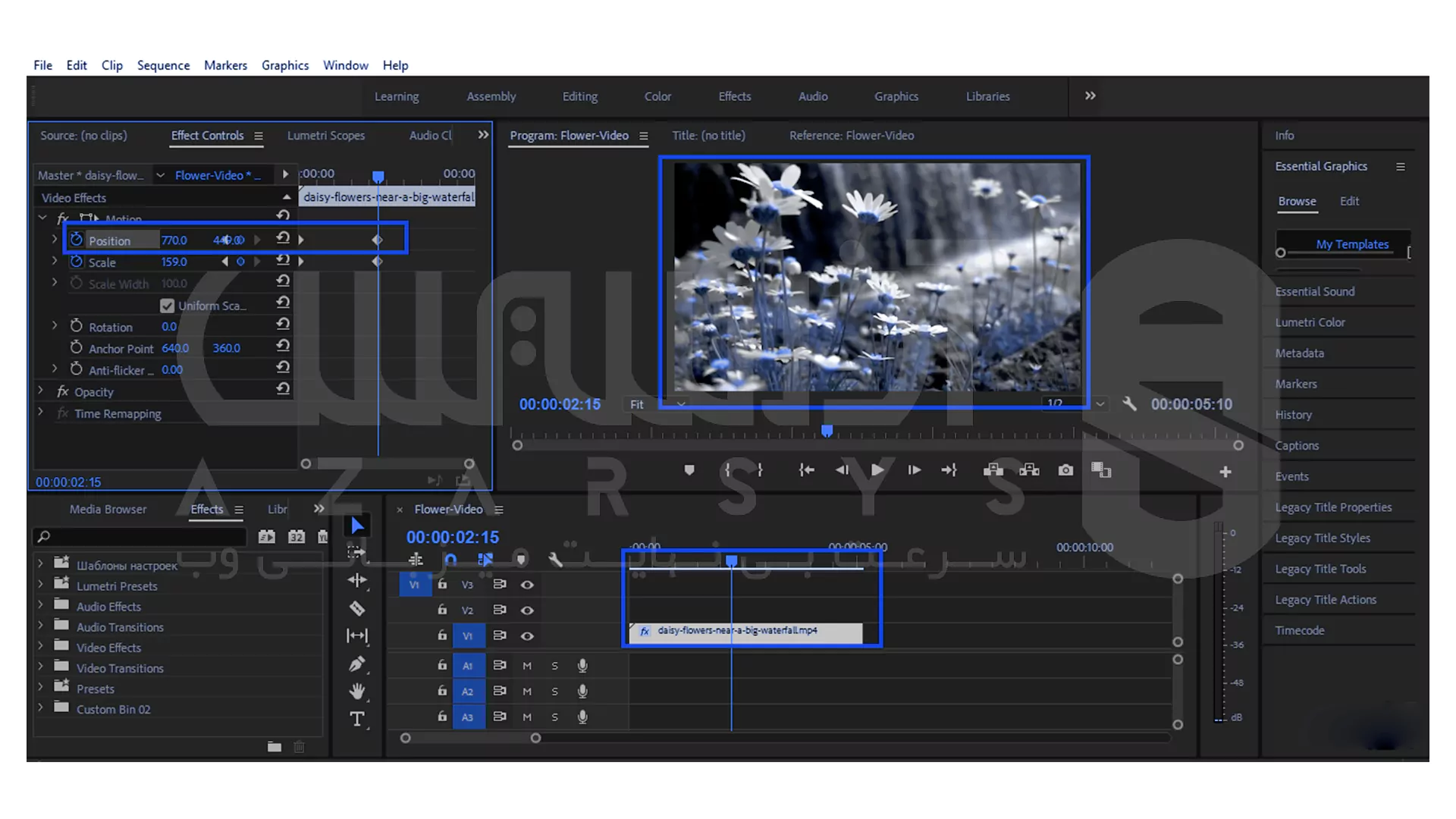Select the Type tool

pos(357,719)
